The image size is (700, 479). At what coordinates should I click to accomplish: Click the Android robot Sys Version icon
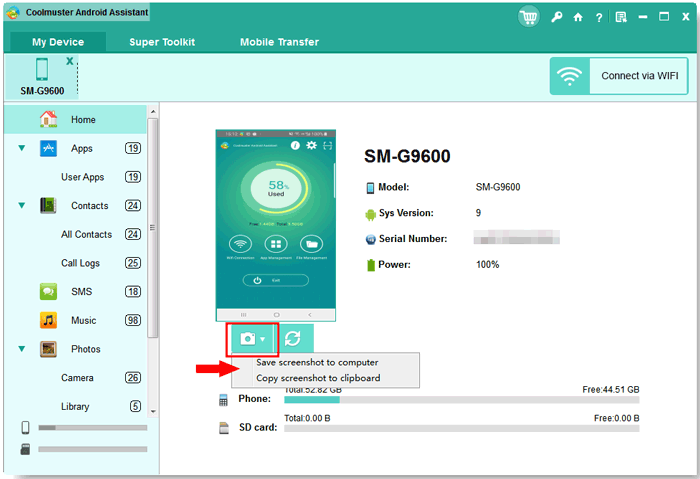pos(370,214)
